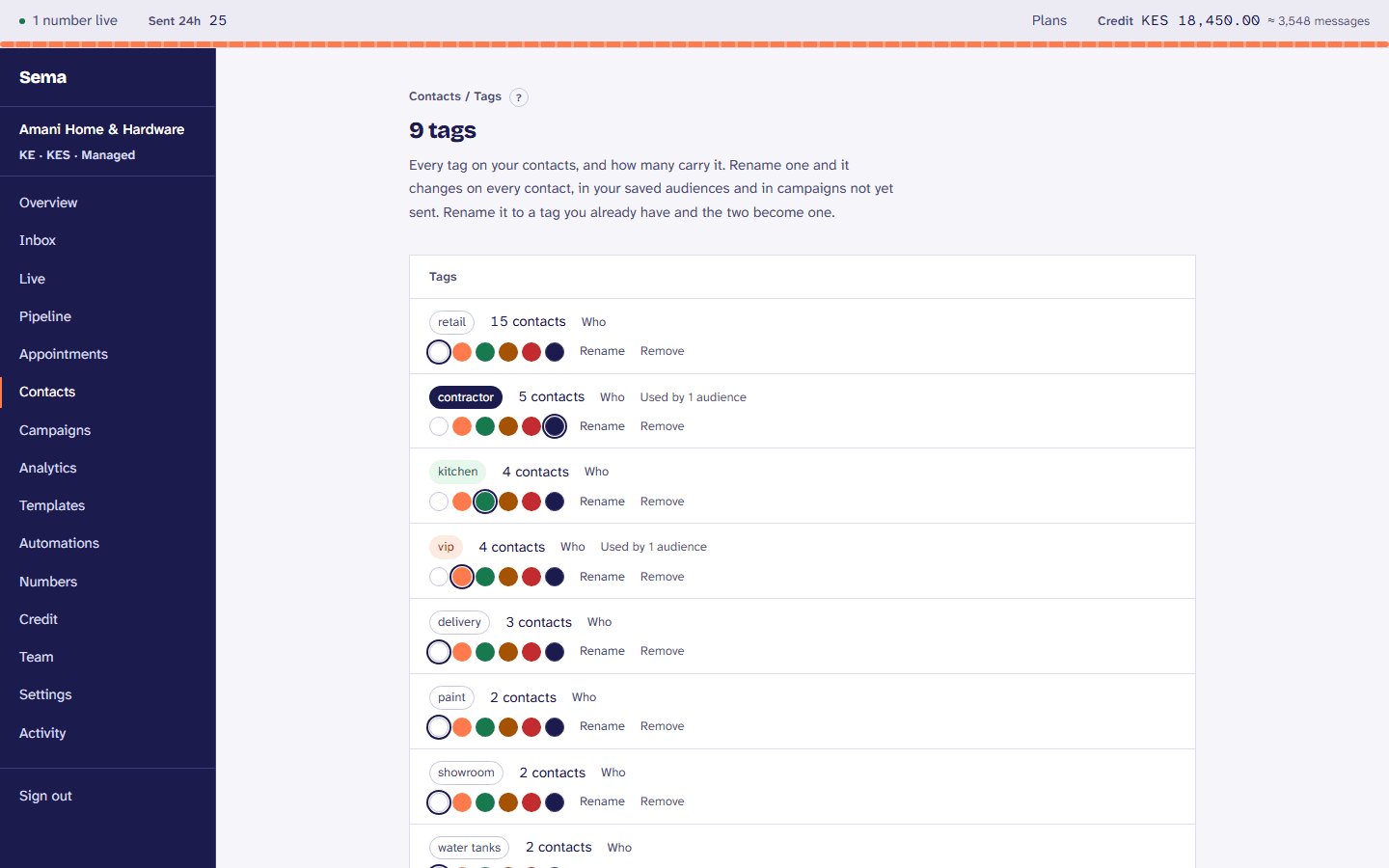Choose the navy swatch for vip tag

coord(555,577)
